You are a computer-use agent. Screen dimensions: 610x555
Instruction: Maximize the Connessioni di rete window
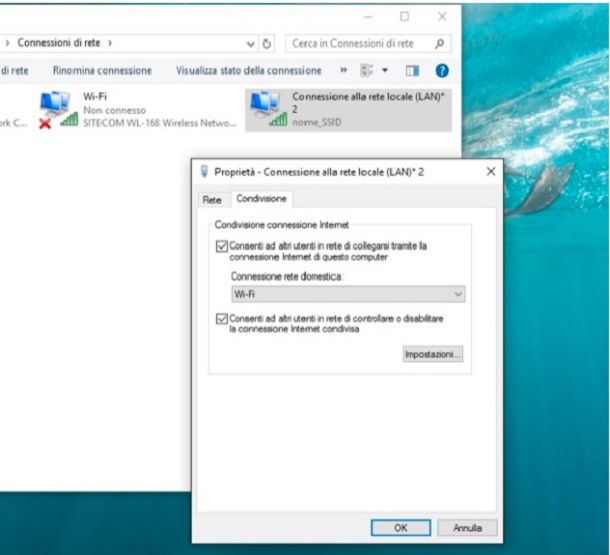405,16
